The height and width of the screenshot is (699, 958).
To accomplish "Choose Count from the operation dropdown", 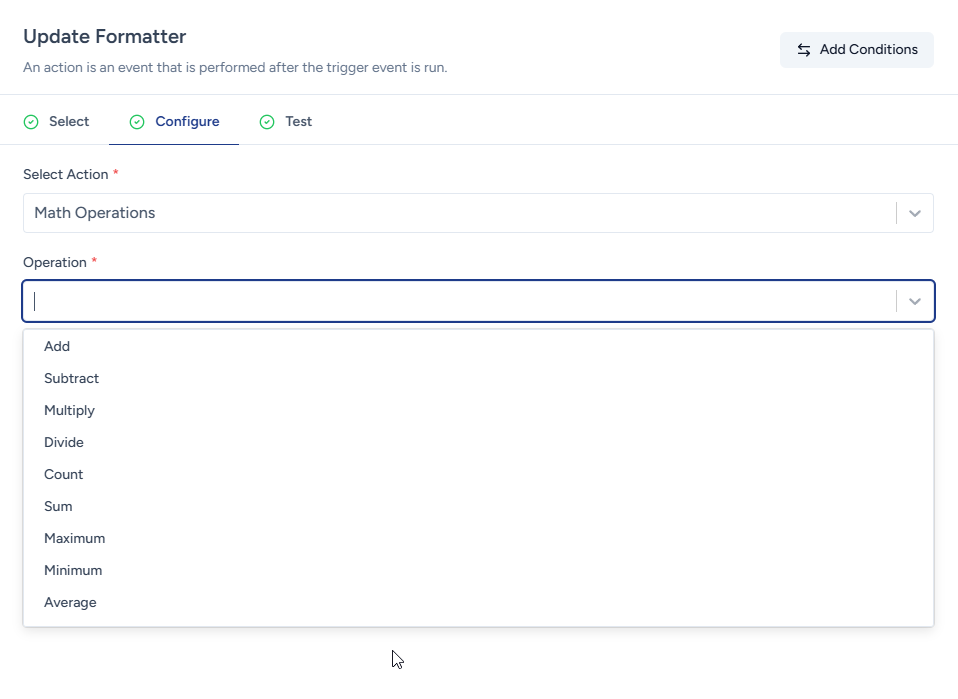I will pyautogui.click(x=64, y=474).
